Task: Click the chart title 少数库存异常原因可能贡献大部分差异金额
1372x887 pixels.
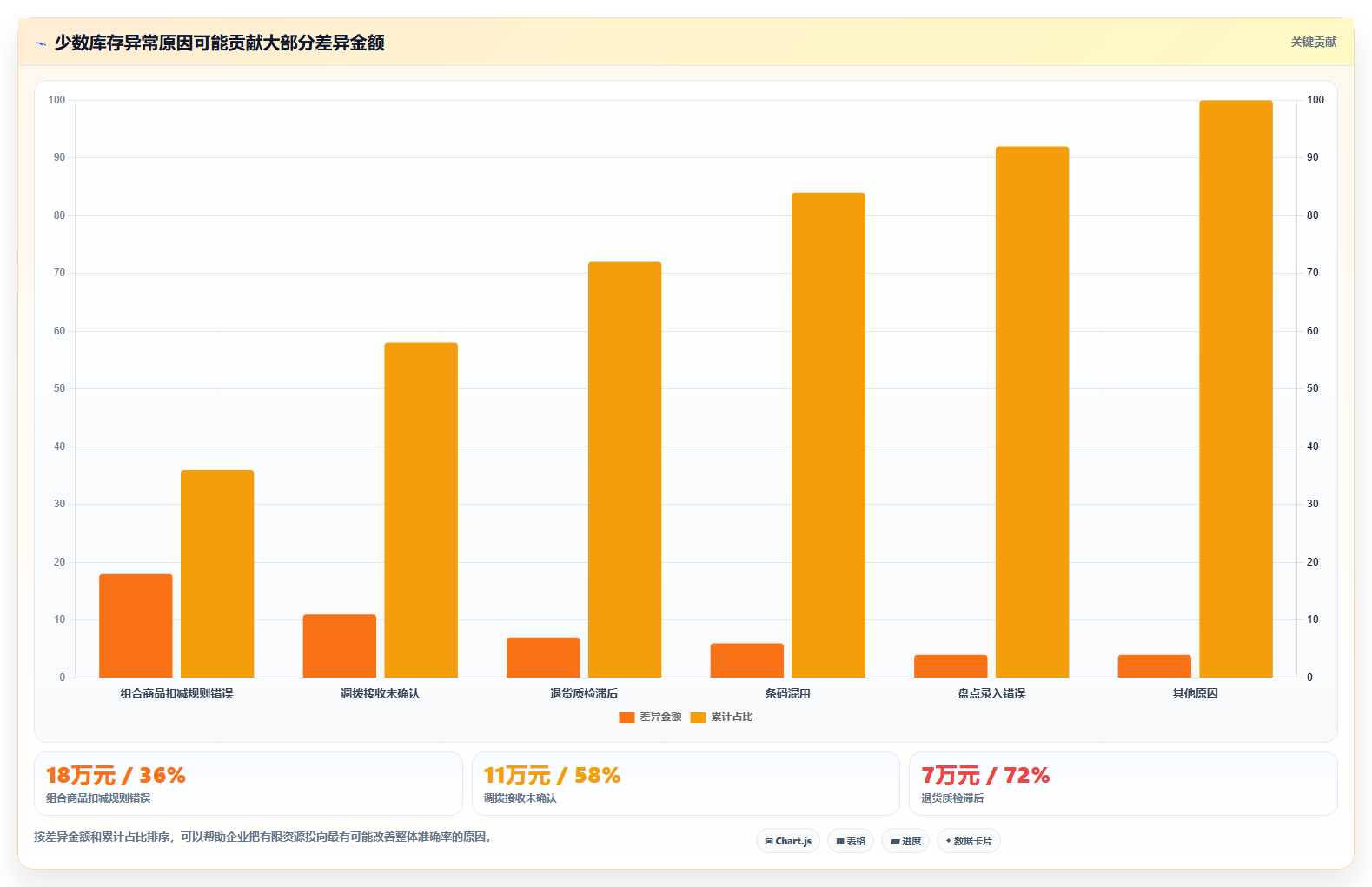Action: 219,43
